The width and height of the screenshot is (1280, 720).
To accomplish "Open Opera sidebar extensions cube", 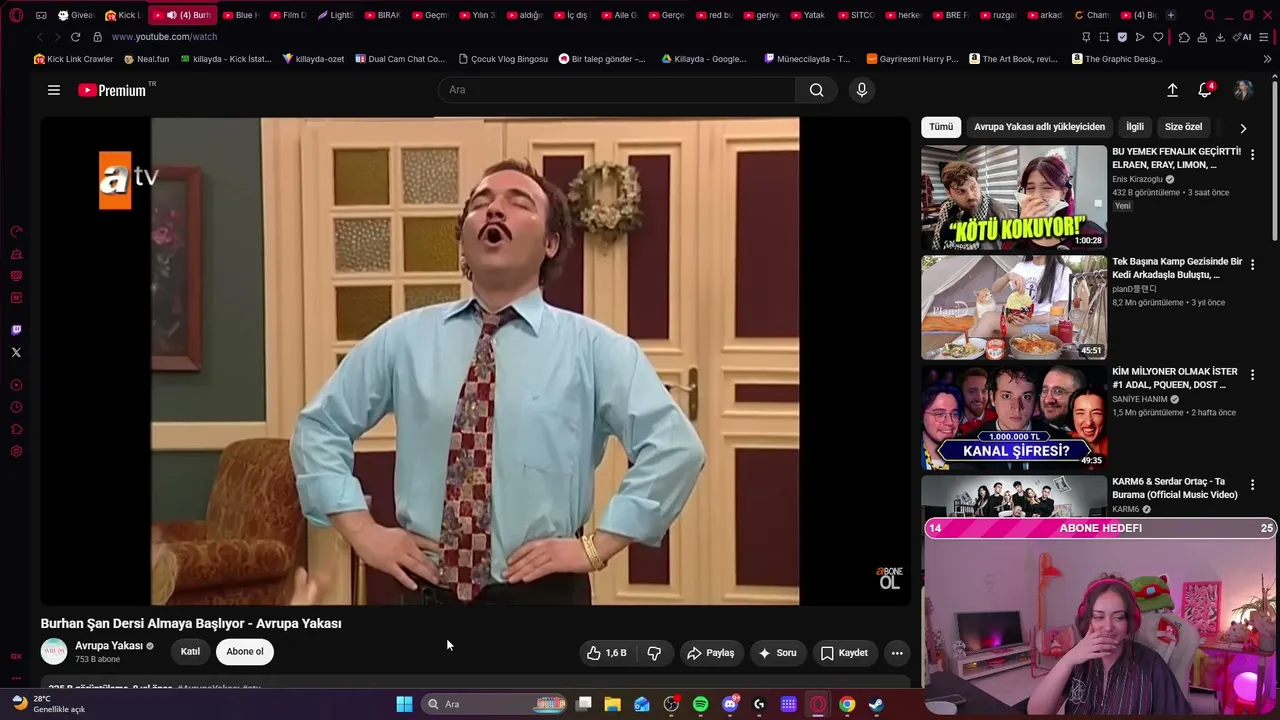I will click(x=16, y=429).
